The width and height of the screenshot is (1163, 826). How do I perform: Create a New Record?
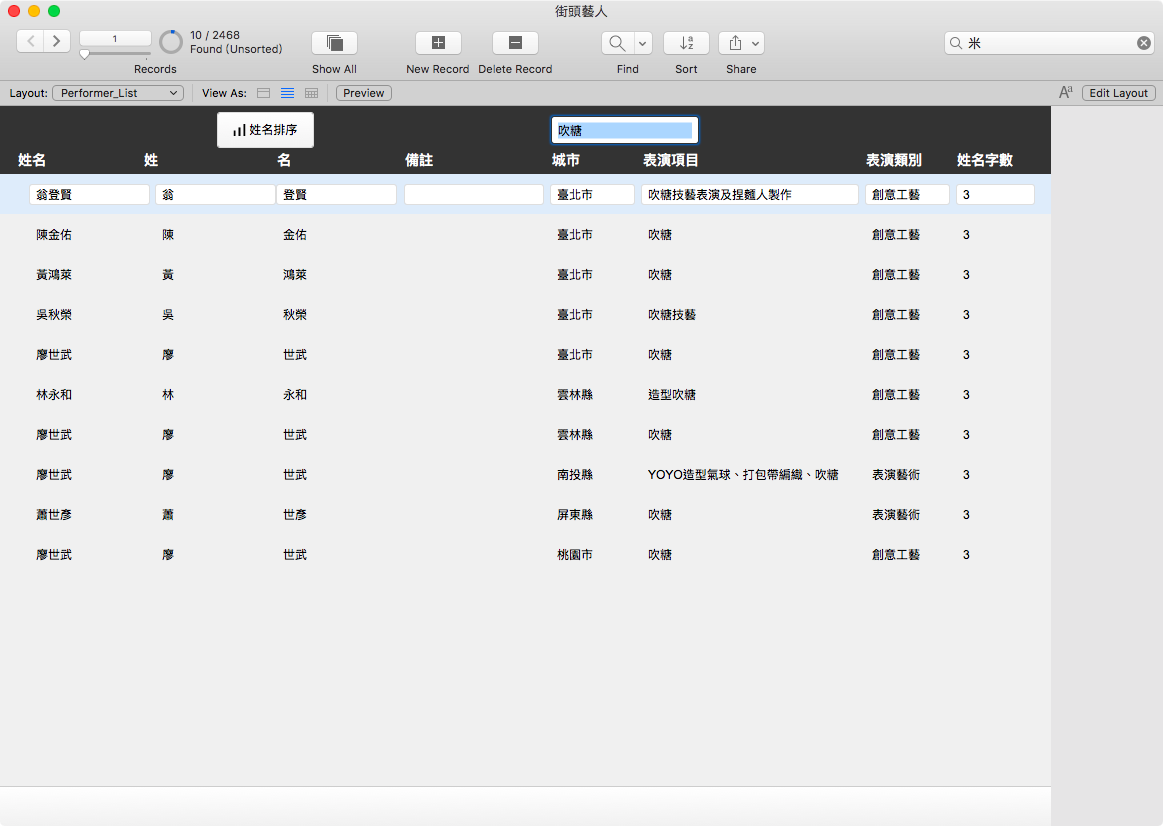(x=438, y=43)
